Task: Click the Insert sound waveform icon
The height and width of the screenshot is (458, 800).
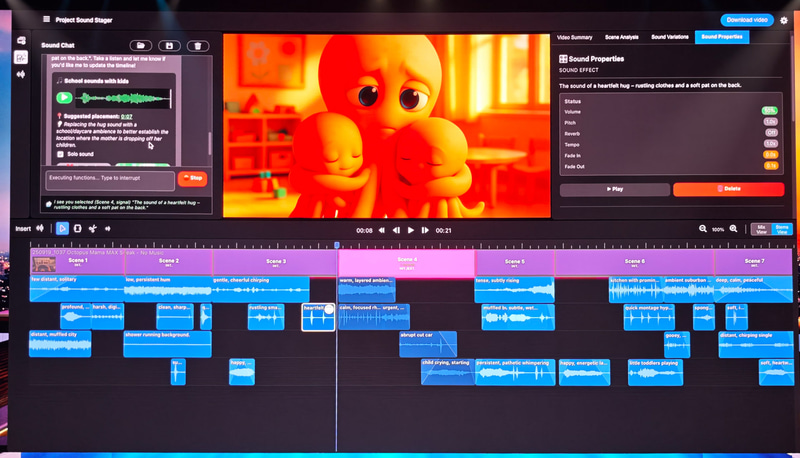Action: pos(40,228)
